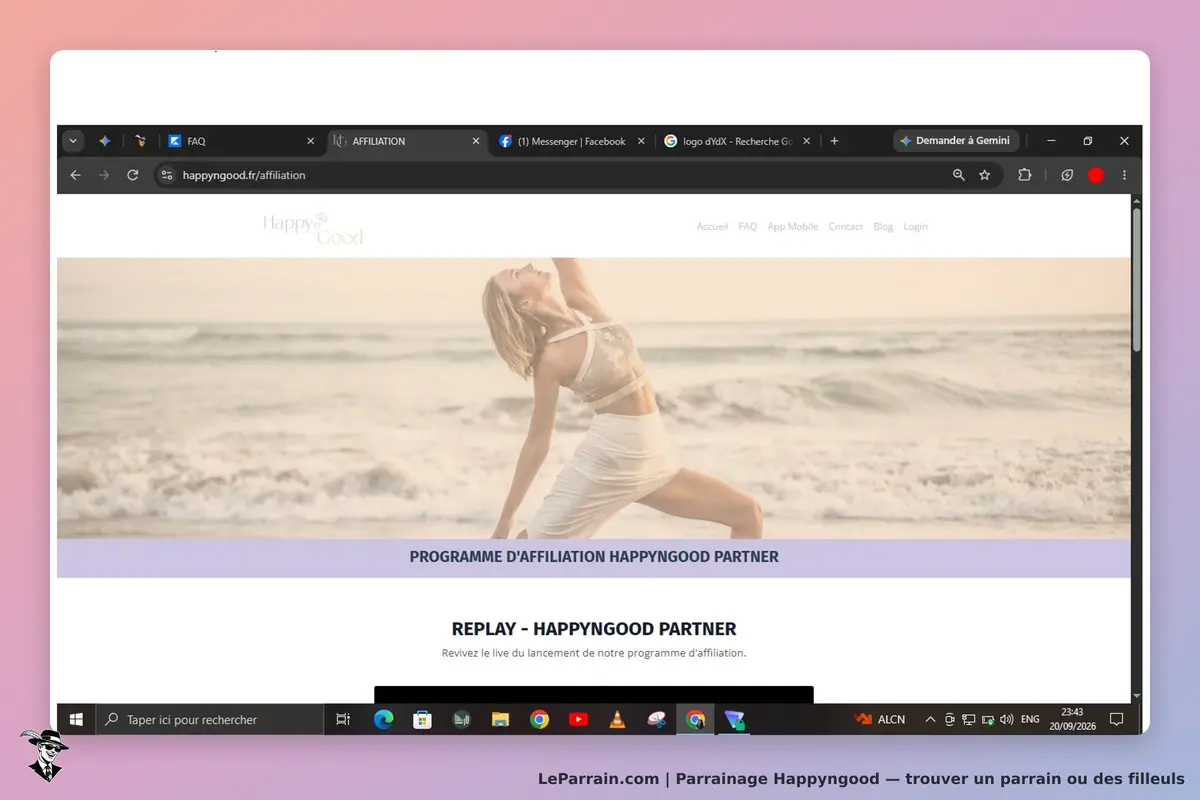Click the scrollbar down arrow
Screen dimensions: 1200x800
[x=1136, y=696]
